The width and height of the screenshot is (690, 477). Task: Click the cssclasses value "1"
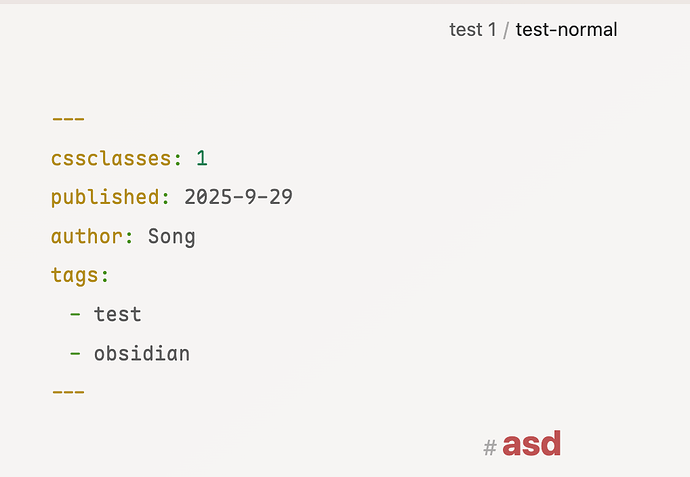202,158
